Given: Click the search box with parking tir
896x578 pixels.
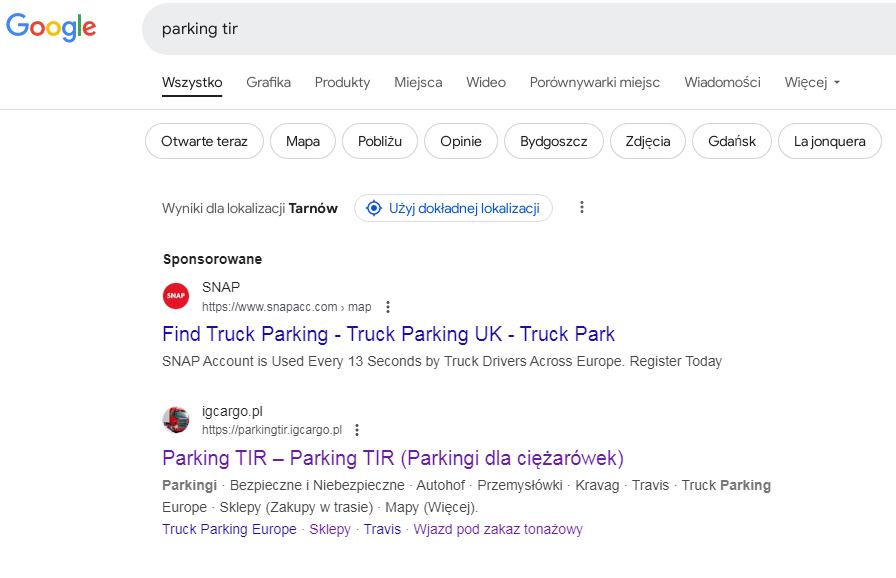Looking at the screenshot, I should pos(500,28).
